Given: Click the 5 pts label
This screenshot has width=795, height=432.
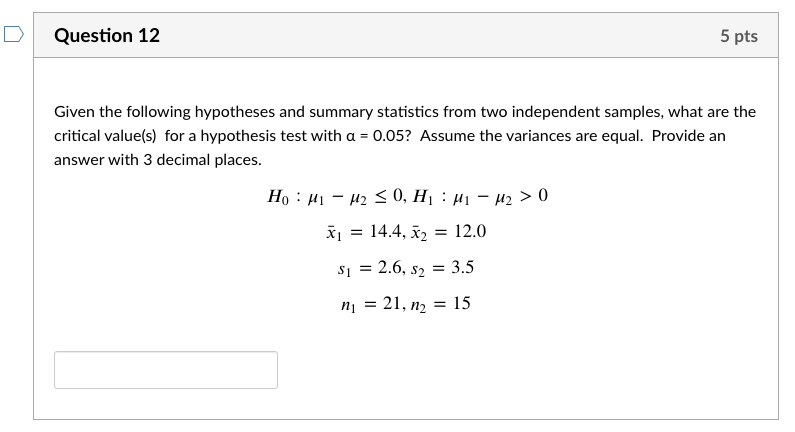Looking at the screenshot, I should (739, 36).
